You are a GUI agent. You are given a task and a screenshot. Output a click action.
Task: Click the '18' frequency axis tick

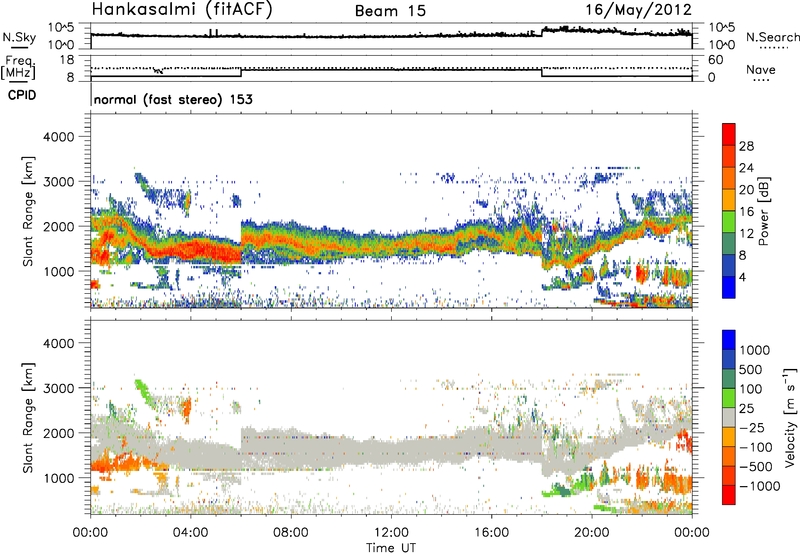click(67, 60)
